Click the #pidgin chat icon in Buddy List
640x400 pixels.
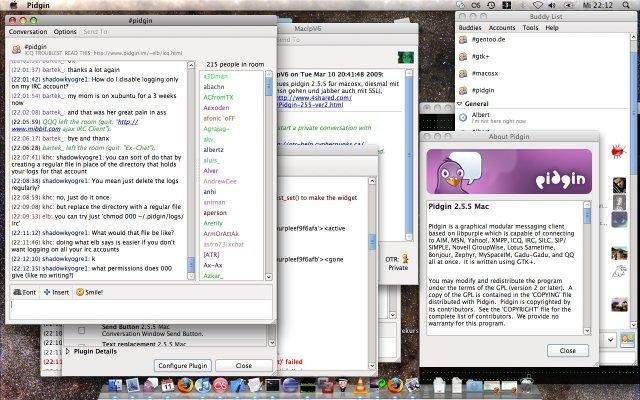pyautogui.click(x=463, y=90)
